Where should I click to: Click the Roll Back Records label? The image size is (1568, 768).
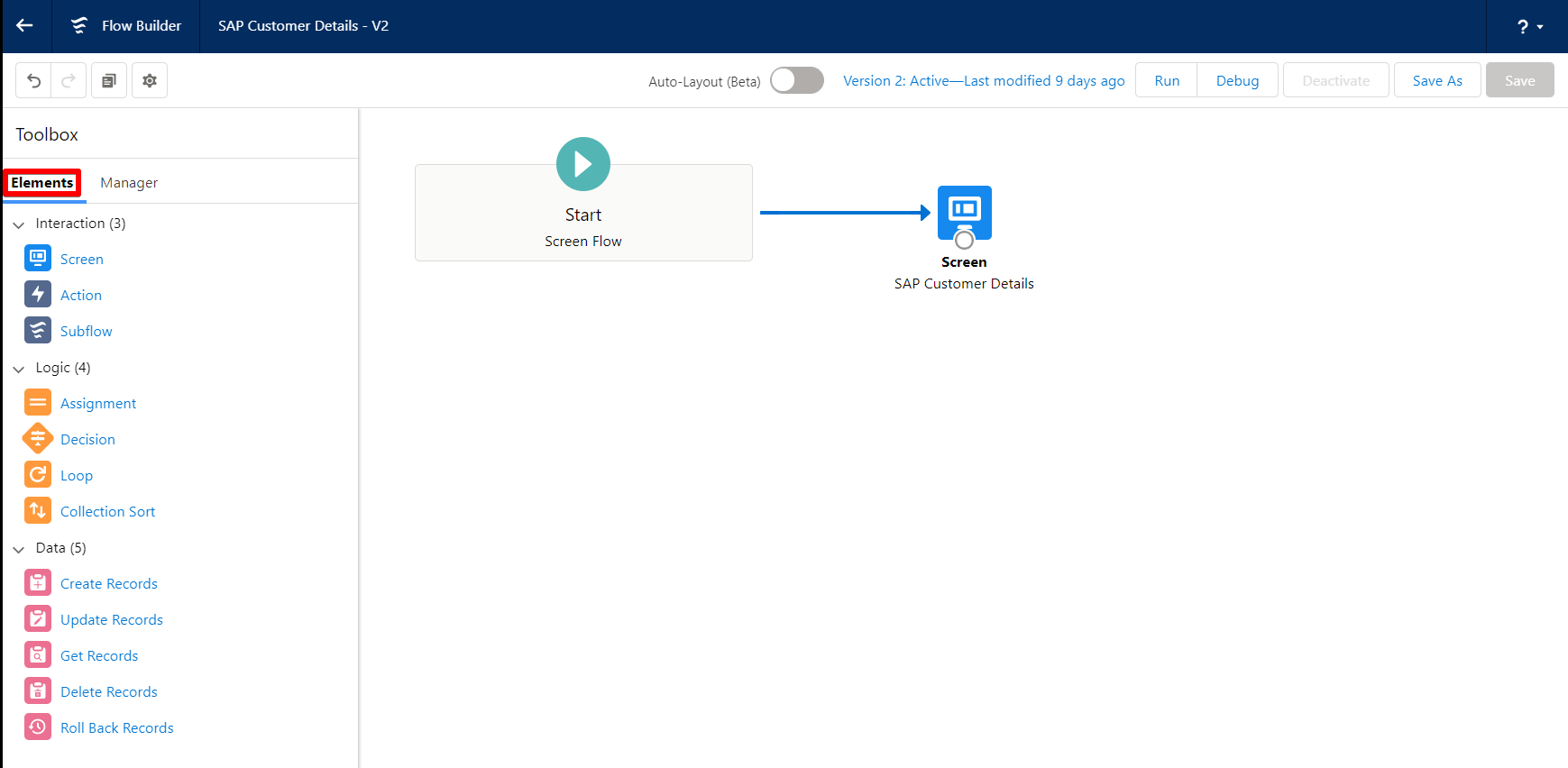coord(117,727)
